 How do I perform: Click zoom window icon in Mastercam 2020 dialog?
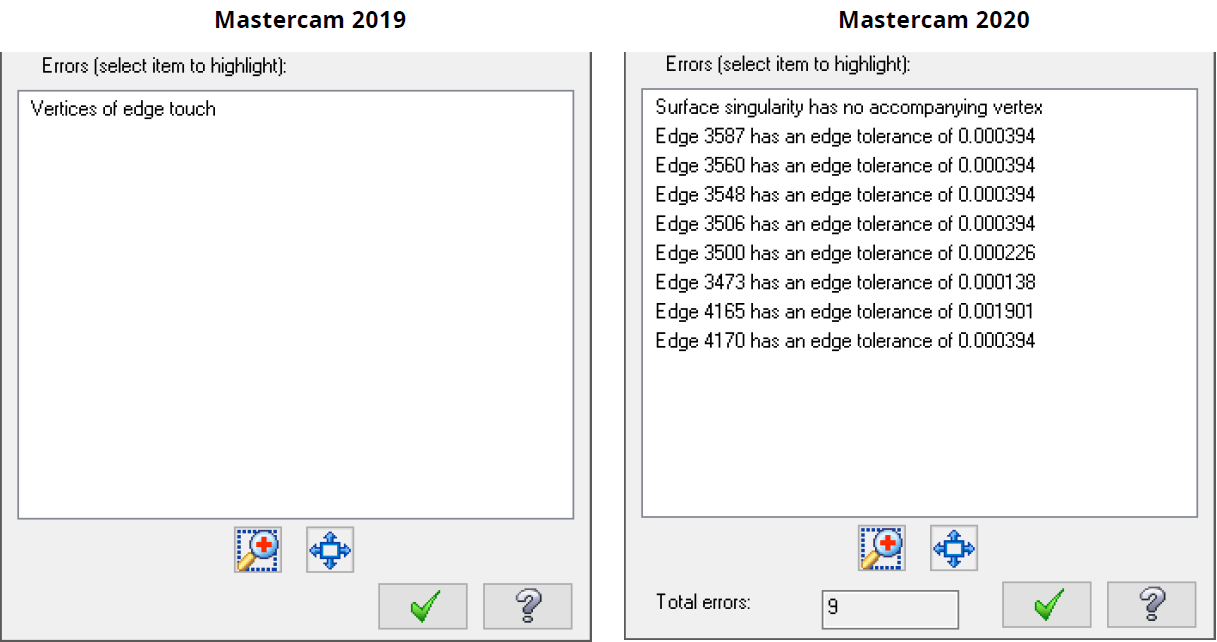pos(882,548)
